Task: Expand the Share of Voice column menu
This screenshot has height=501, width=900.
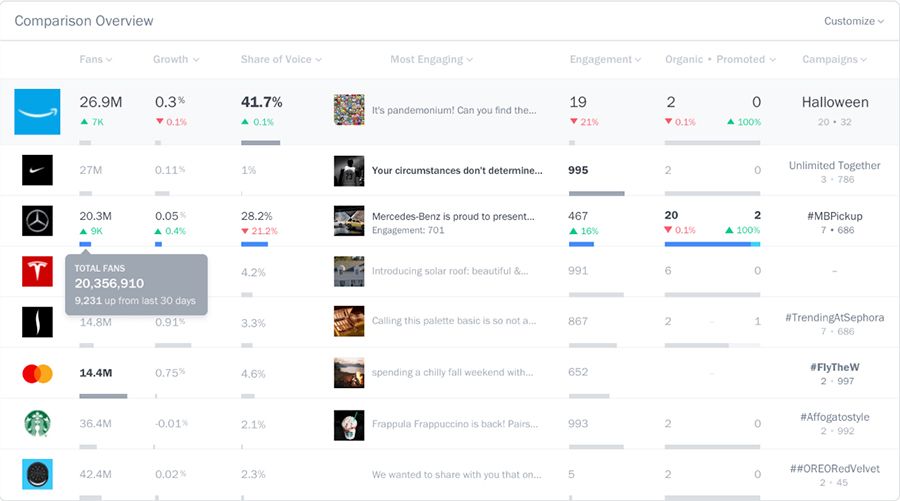Action: coord(280,59)
